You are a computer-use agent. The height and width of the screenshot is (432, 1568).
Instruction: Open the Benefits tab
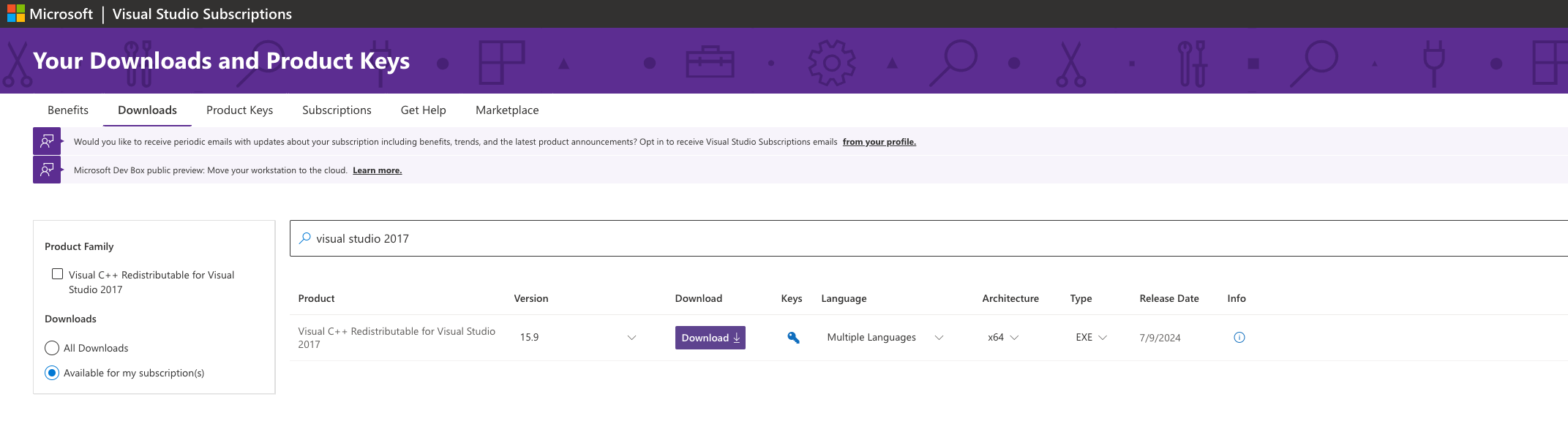click(x=68, y=110)
